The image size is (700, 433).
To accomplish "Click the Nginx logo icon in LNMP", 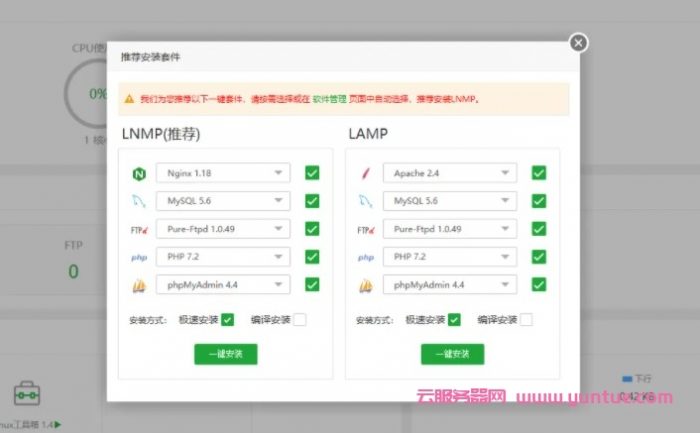I will (138, 173).
